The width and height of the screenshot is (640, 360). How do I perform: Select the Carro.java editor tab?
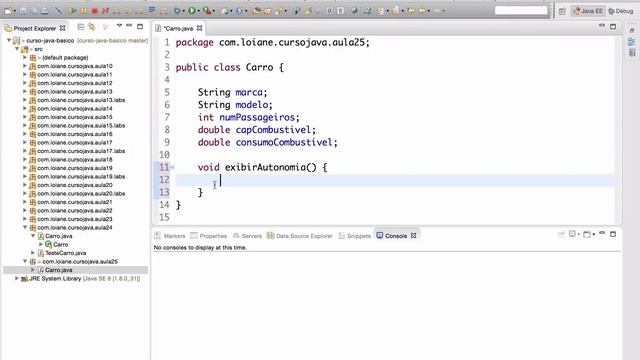pos(178,28)
